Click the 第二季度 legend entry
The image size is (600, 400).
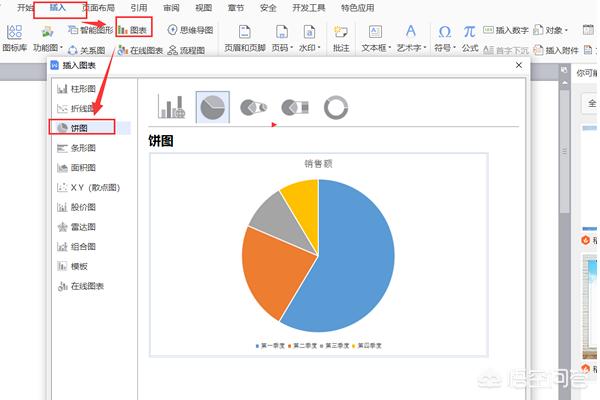[x=302, y=346]
